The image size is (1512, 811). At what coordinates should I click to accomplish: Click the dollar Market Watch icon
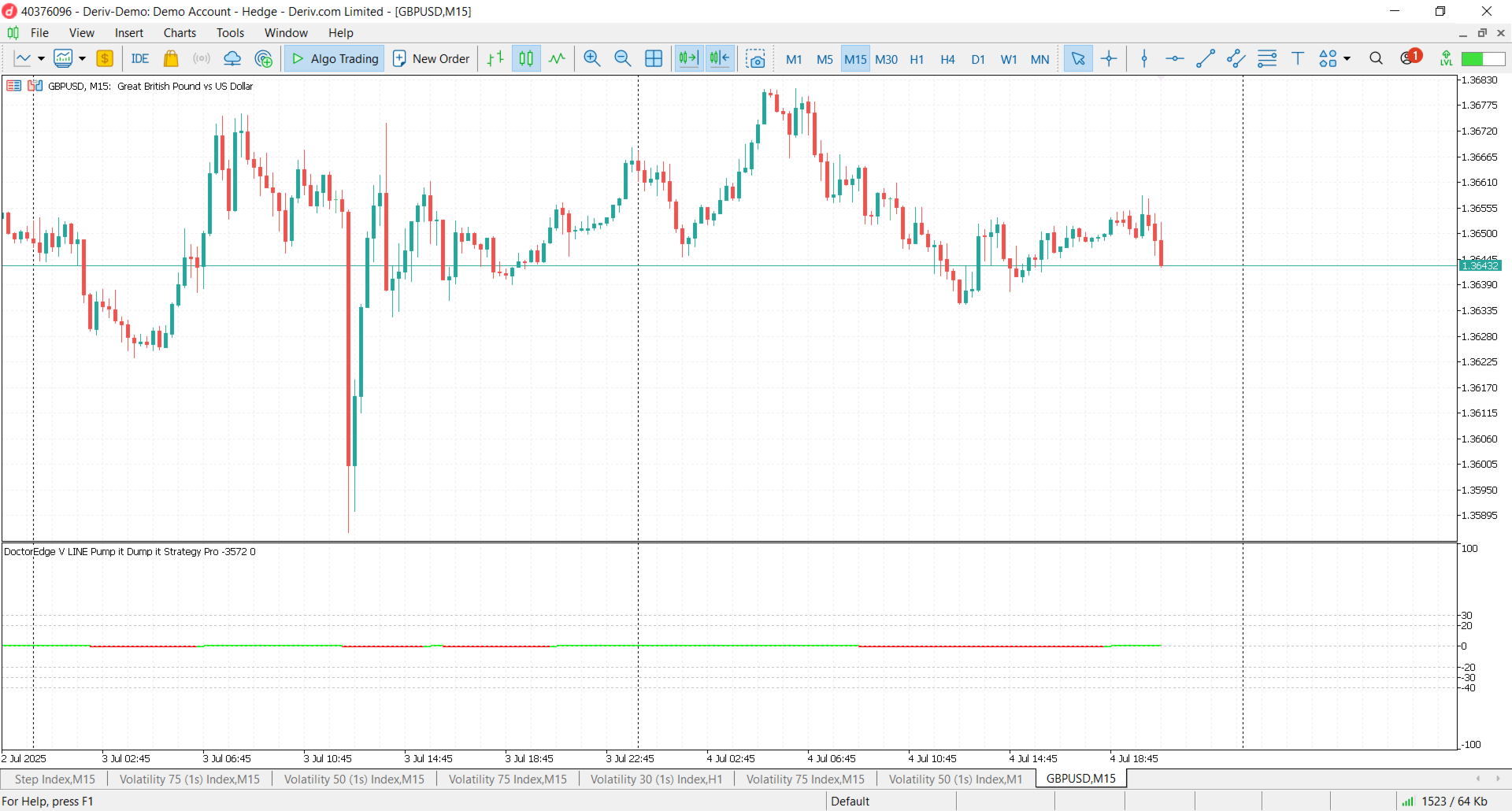point(105,58)
